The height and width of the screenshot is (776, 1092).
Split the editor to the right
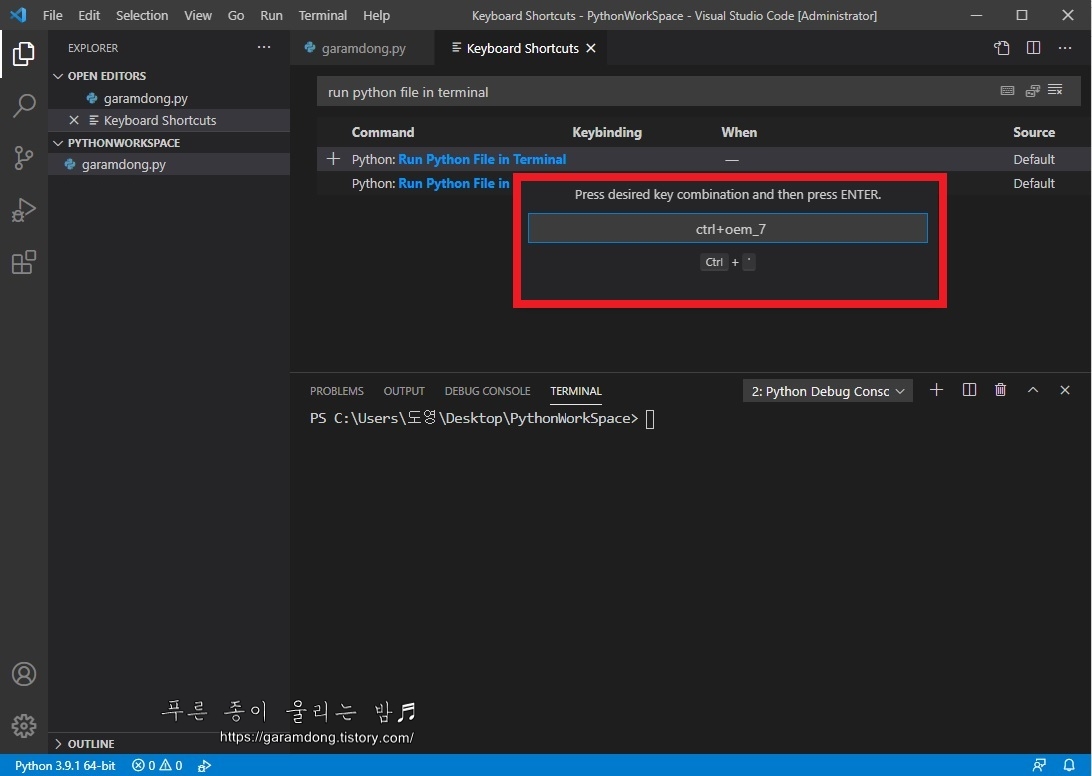(1034, 48)
